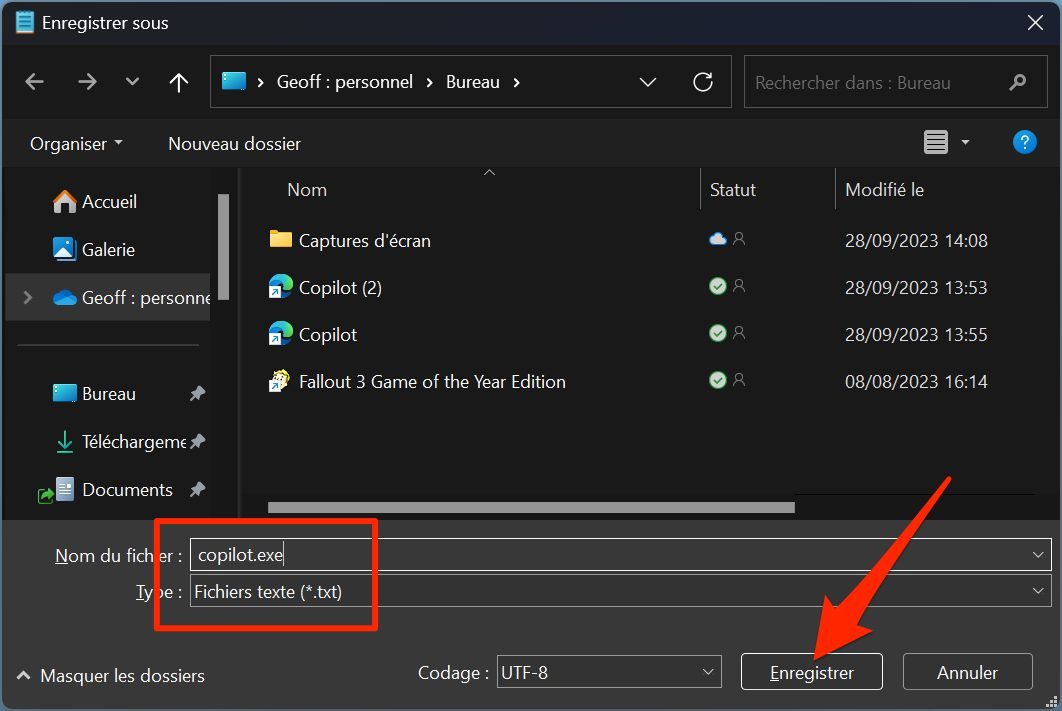Click the Fallout 3 Vault Boy icon
The image size is (1062, 711).
pyautogui.click(x=279, y=381)
